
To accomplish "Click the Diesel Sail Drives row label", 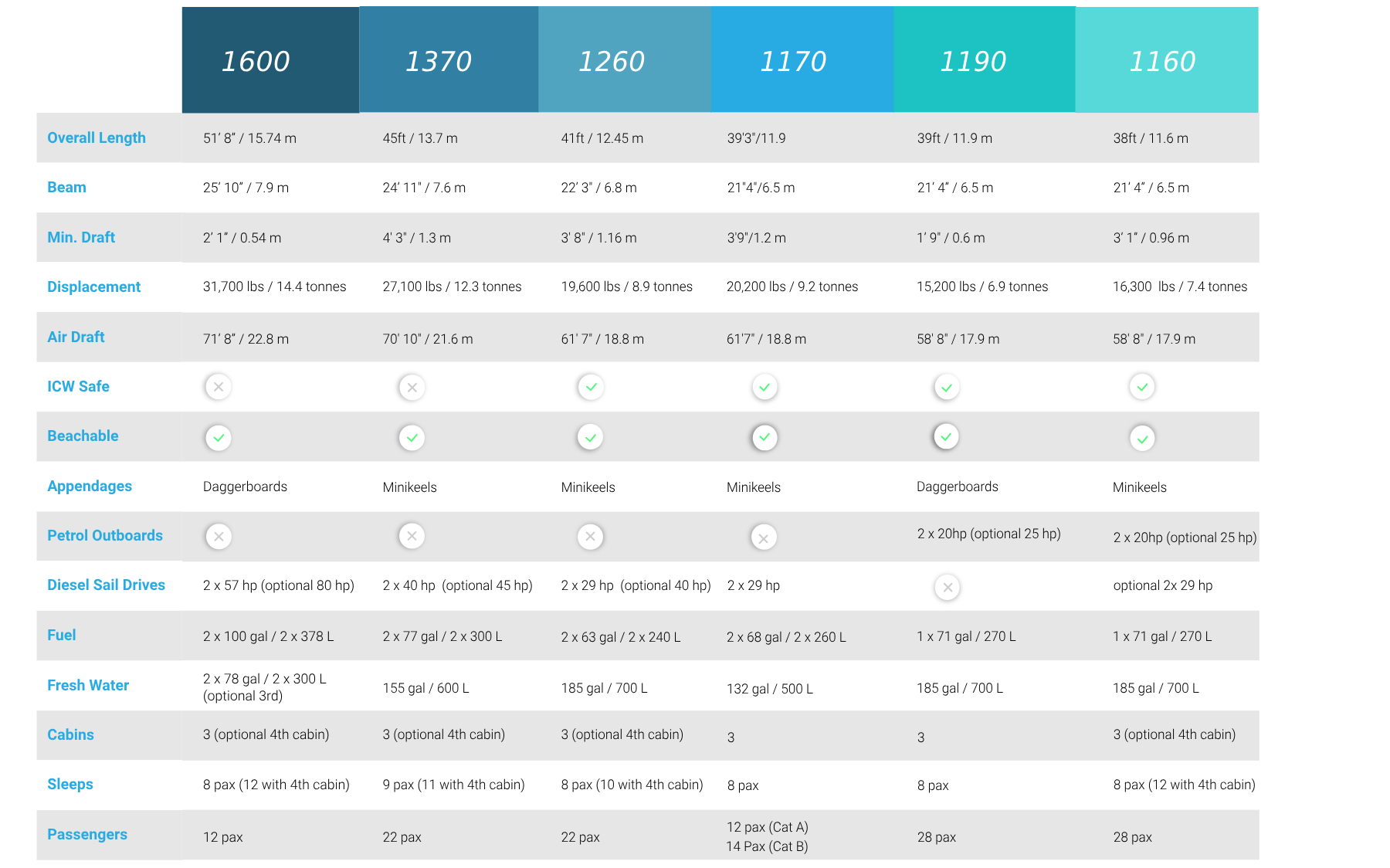I will pyautogui.click(x=106, y=585).
